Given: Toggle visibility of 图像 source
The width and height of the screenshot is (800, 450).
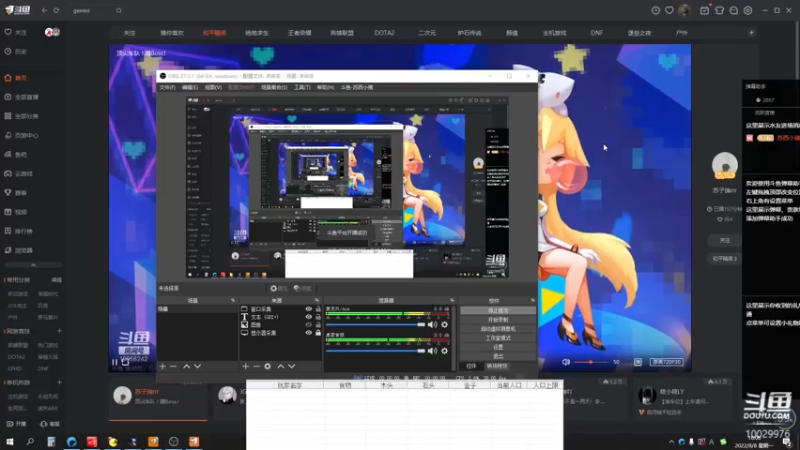Looking at the screenshot, I should pos(309,324).
